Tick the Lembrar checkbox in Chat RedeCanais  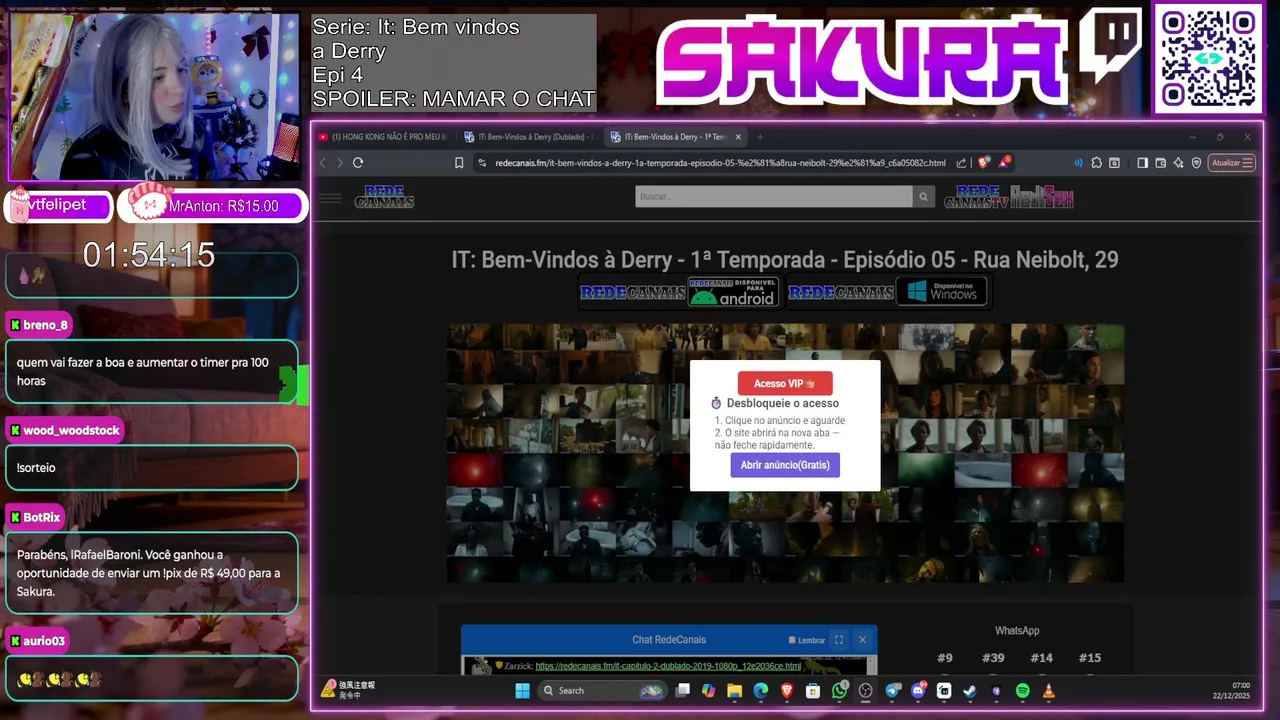point(792,640)
